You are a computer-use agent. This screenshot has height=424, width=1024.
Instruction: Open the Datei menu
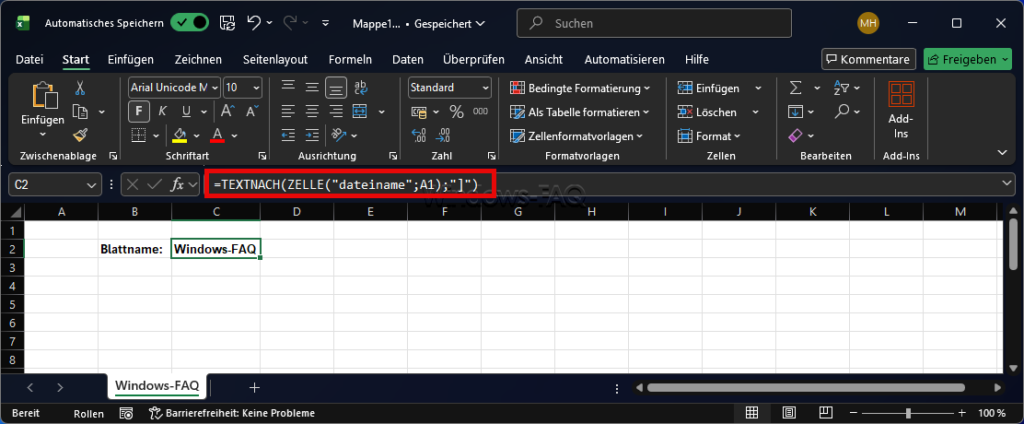pyautogui.click(x=29, y=59)
